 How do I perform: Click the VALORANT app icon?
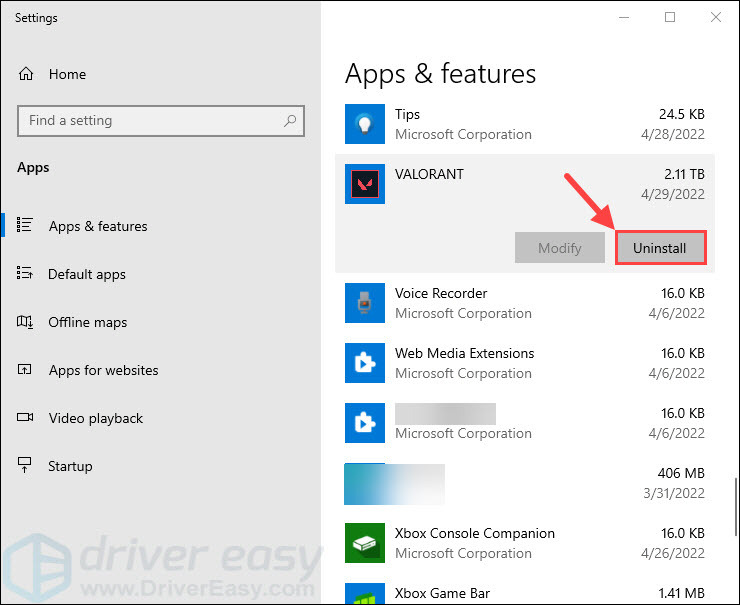click(365, 184)
